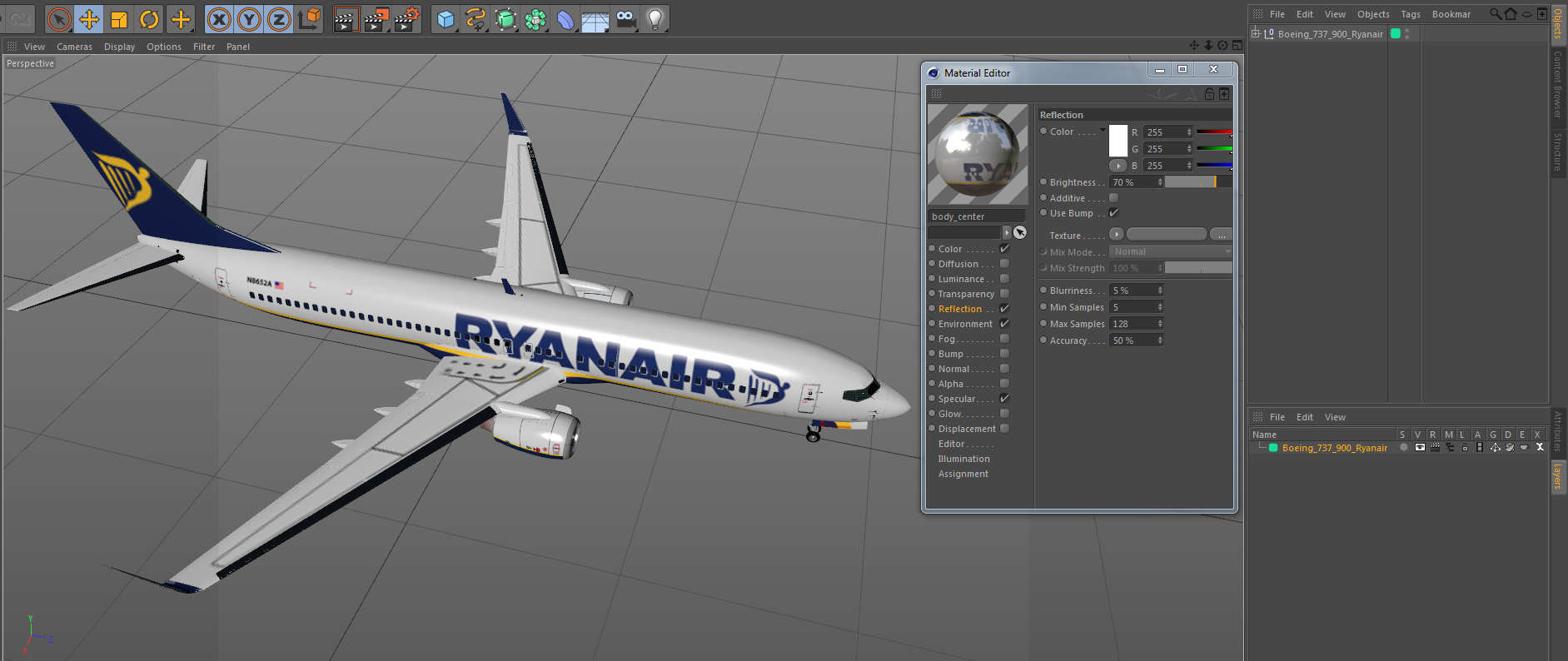
Task: Select Boeing_737_900_Ryanair in Object Manager
Action: pyautogui.click(x=1330, y=34)
